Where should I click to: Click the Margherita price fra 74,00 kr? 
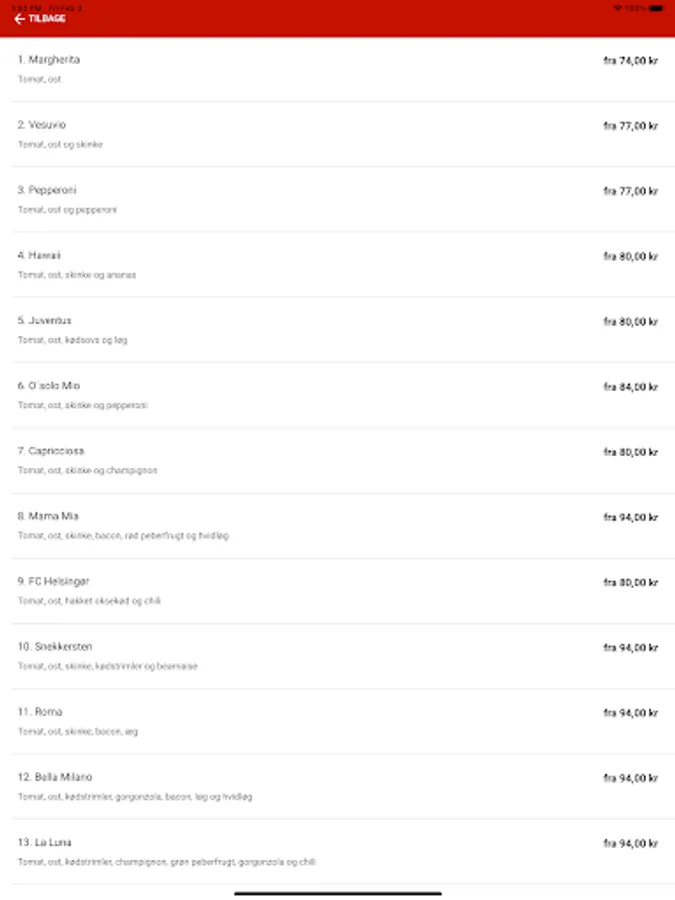[630, 60]
